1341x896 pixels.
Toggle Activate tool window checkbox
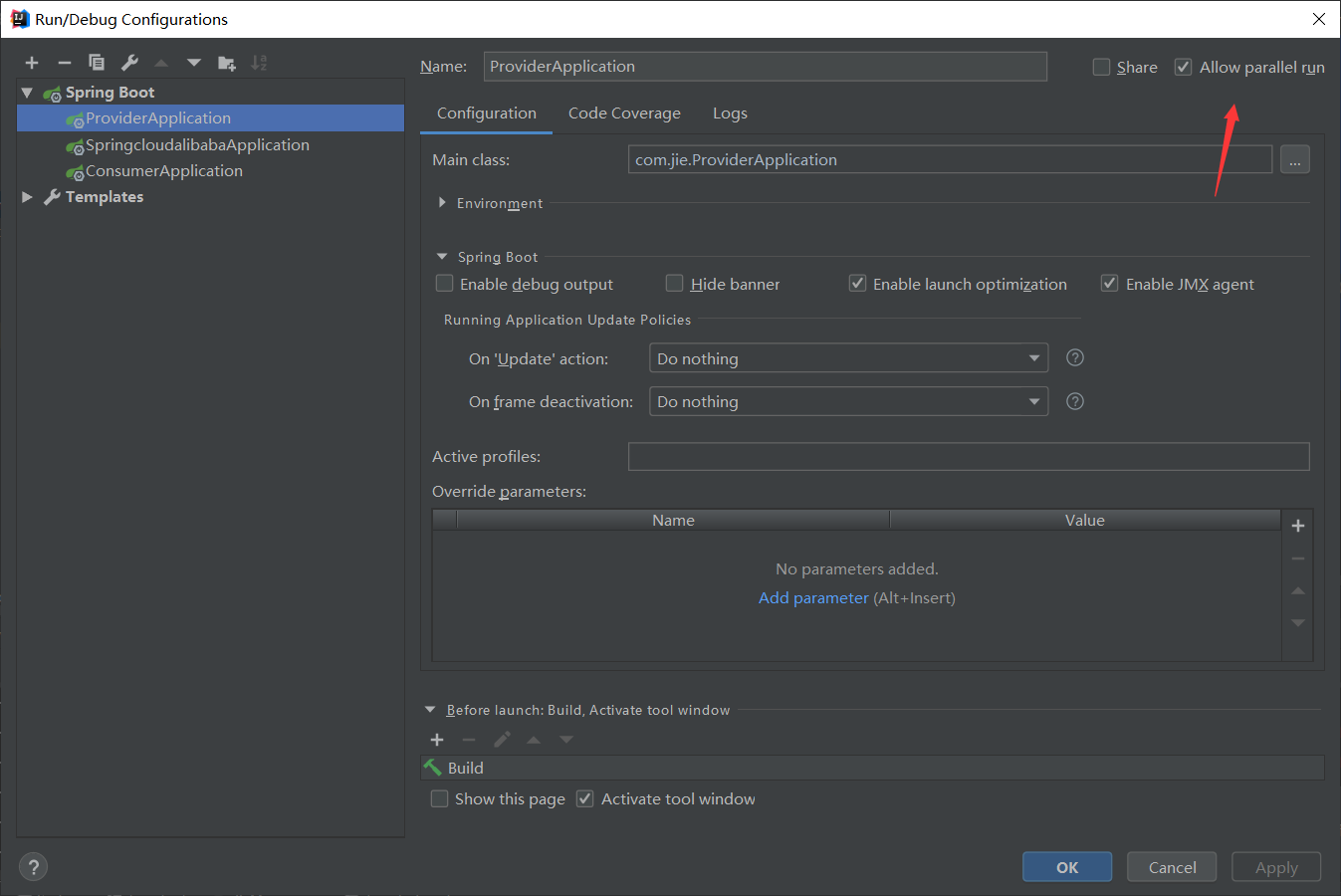pyautogui.click(x=585, y=798)
